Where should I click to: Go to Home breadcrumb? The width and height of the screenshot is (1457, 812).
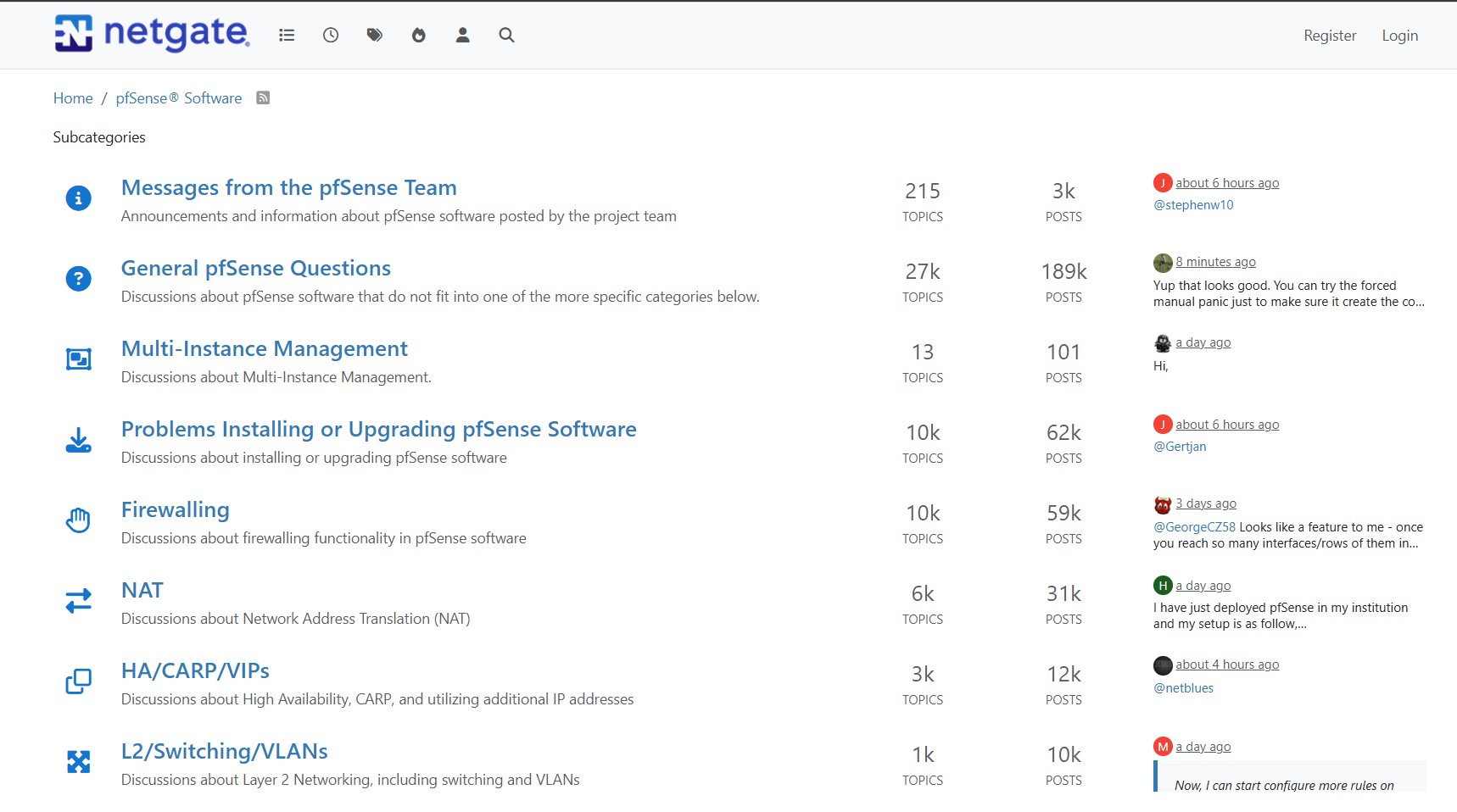coord(73,98)
